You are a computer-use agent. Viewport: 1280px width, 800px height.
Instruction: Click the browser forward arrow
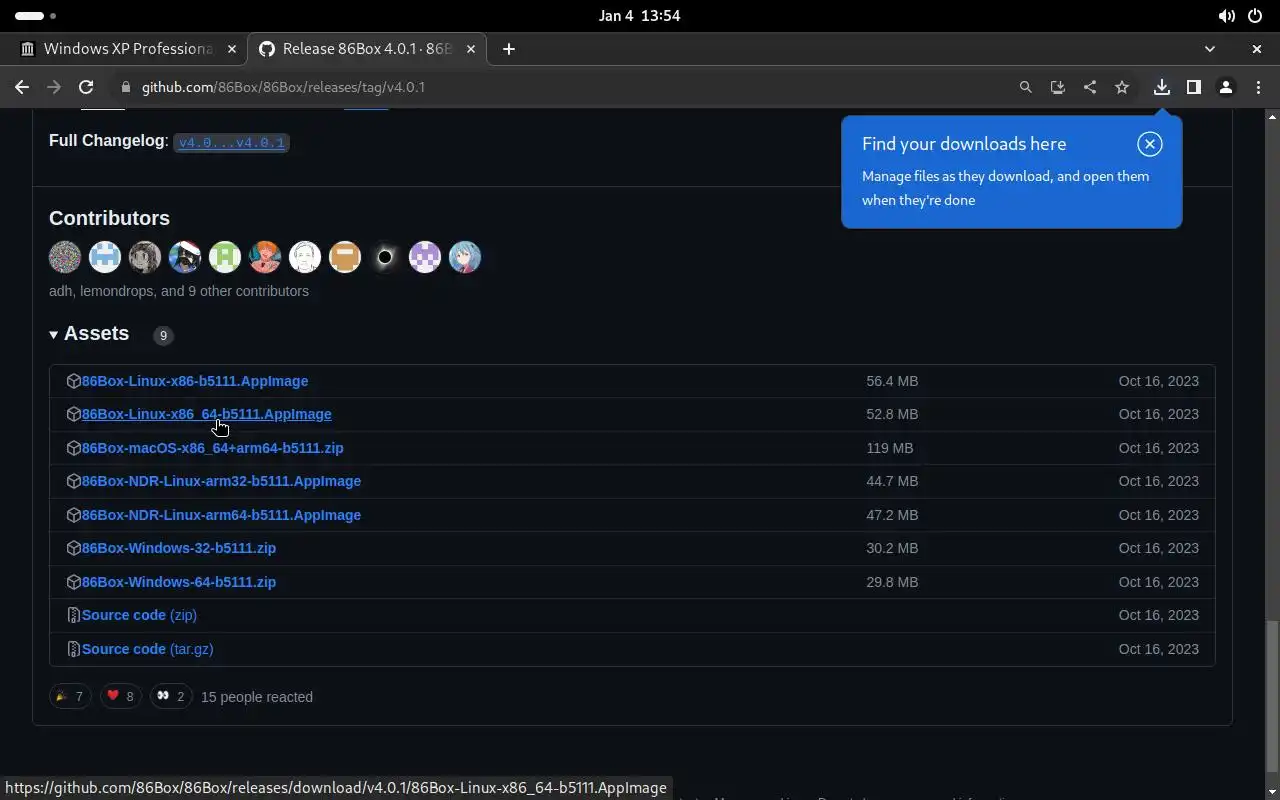[x=54, y=87]
